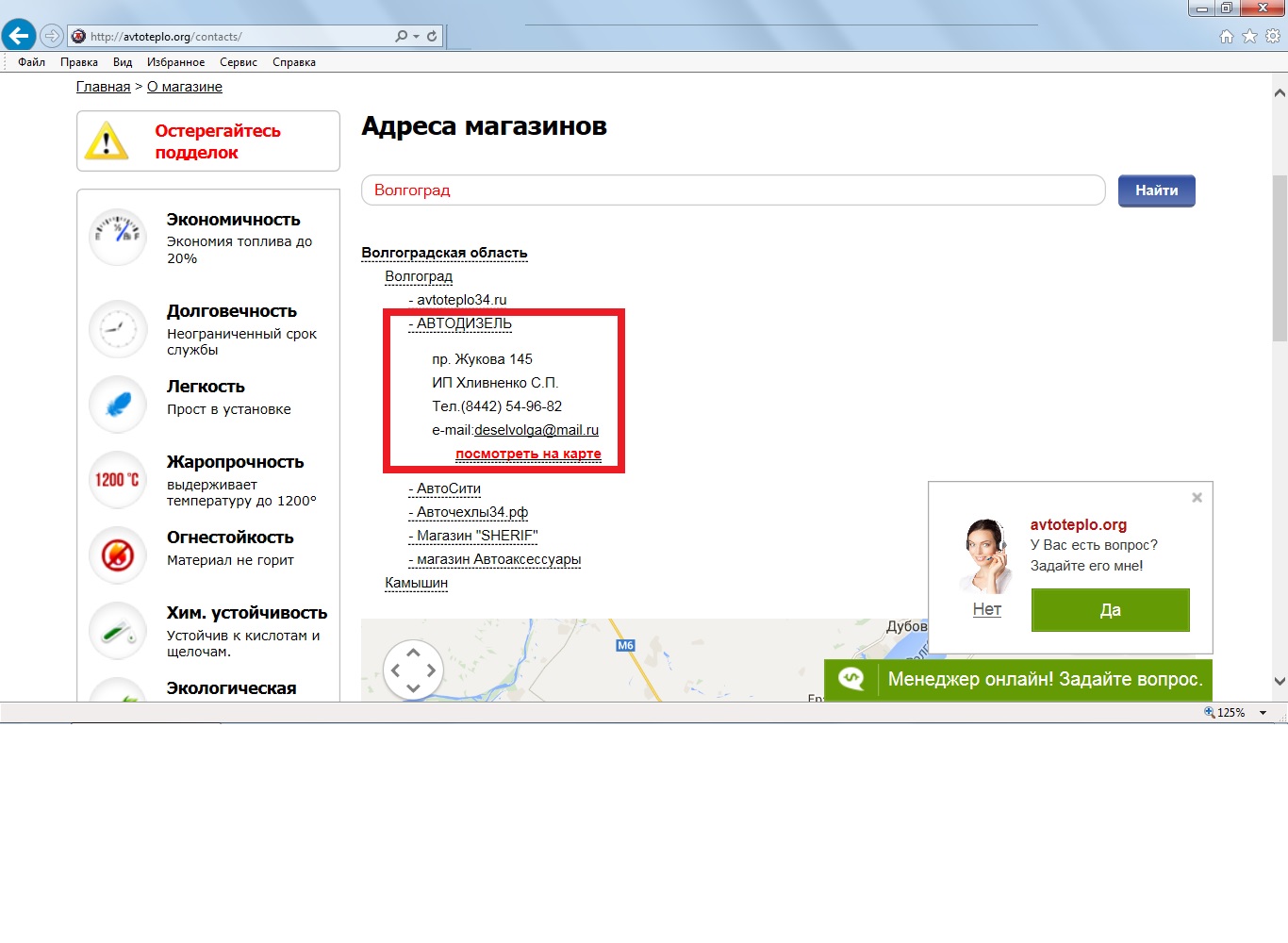Click the page vertical scrollbar thumb

(1280, 259)
